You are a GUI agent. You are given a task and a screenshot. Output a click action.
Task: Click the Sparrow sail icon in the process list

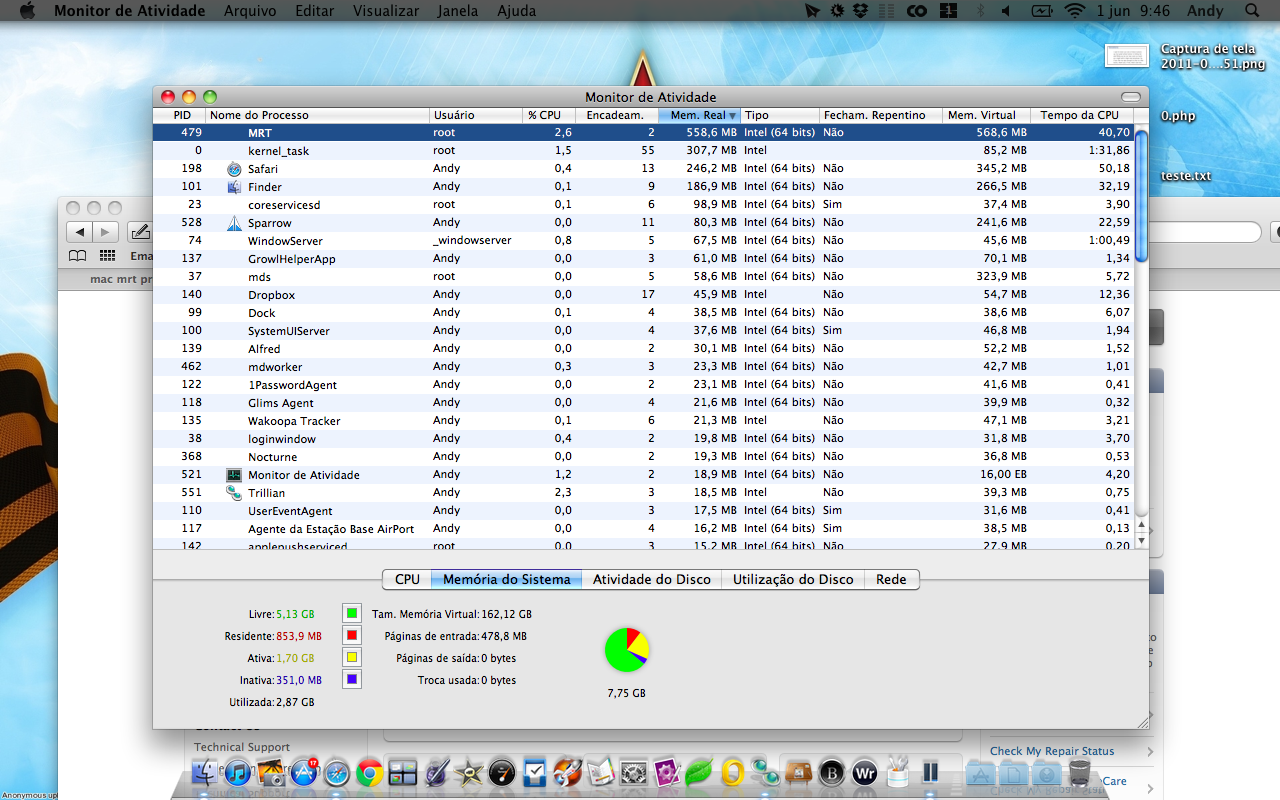[234, 223]
